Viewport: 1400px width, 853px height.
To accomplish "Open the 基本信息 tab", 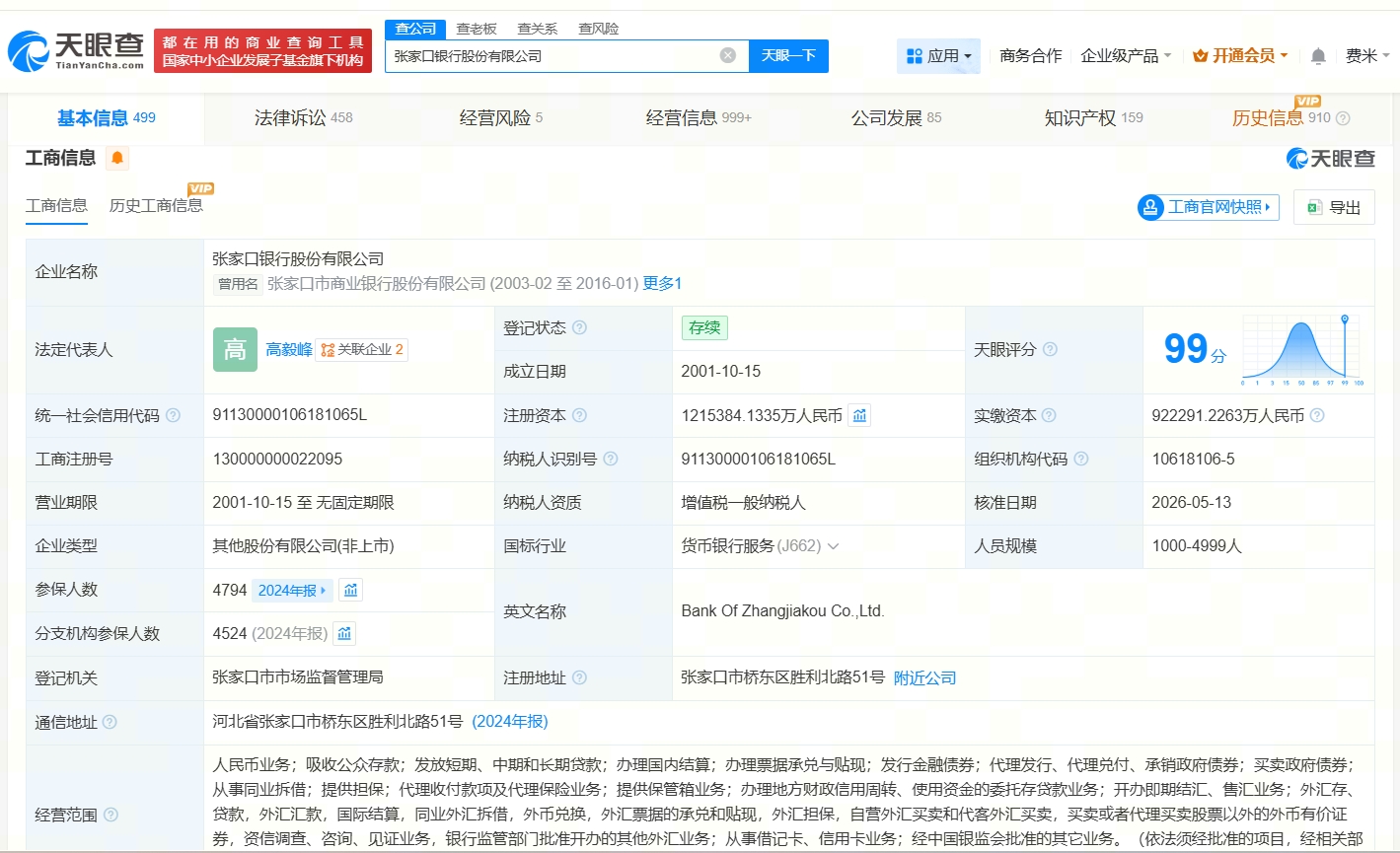I will pos(107,118).
